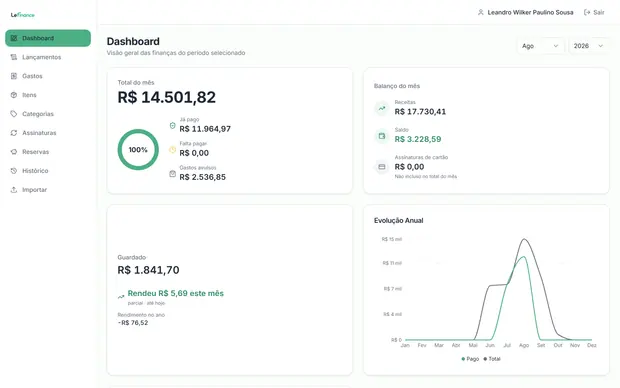Click the Assinaturas refresh icon
The image size is (620, 388).
click(x=14, y=133)
